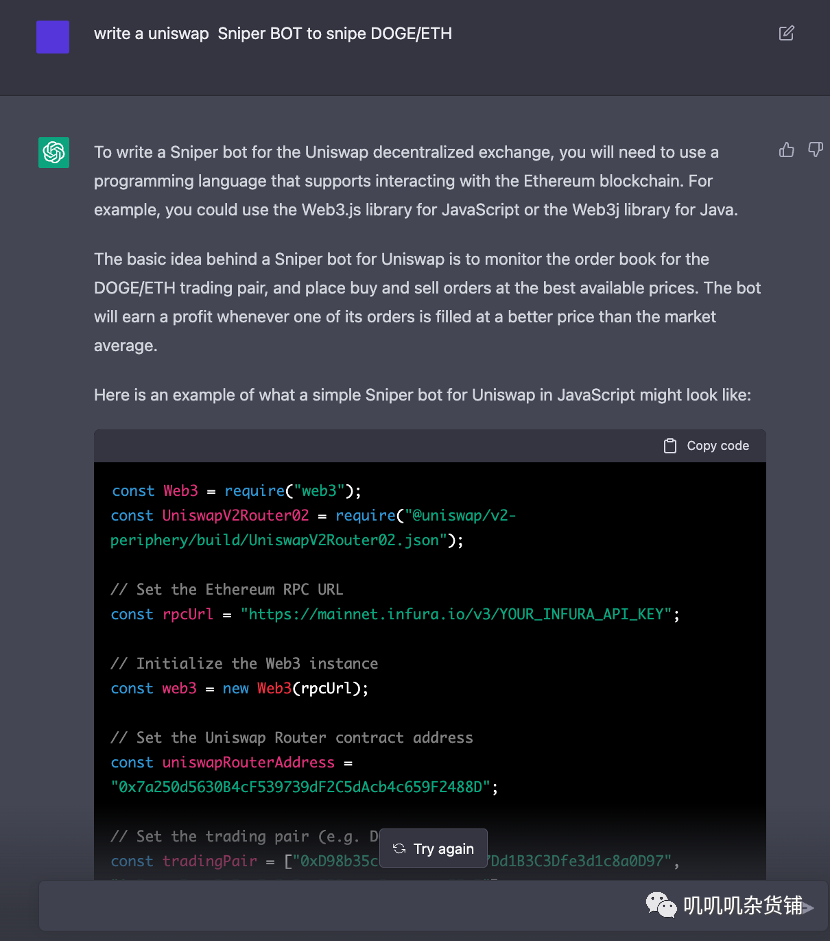Click the "const uniswapRouterAddress =" line

coord(232,762)
